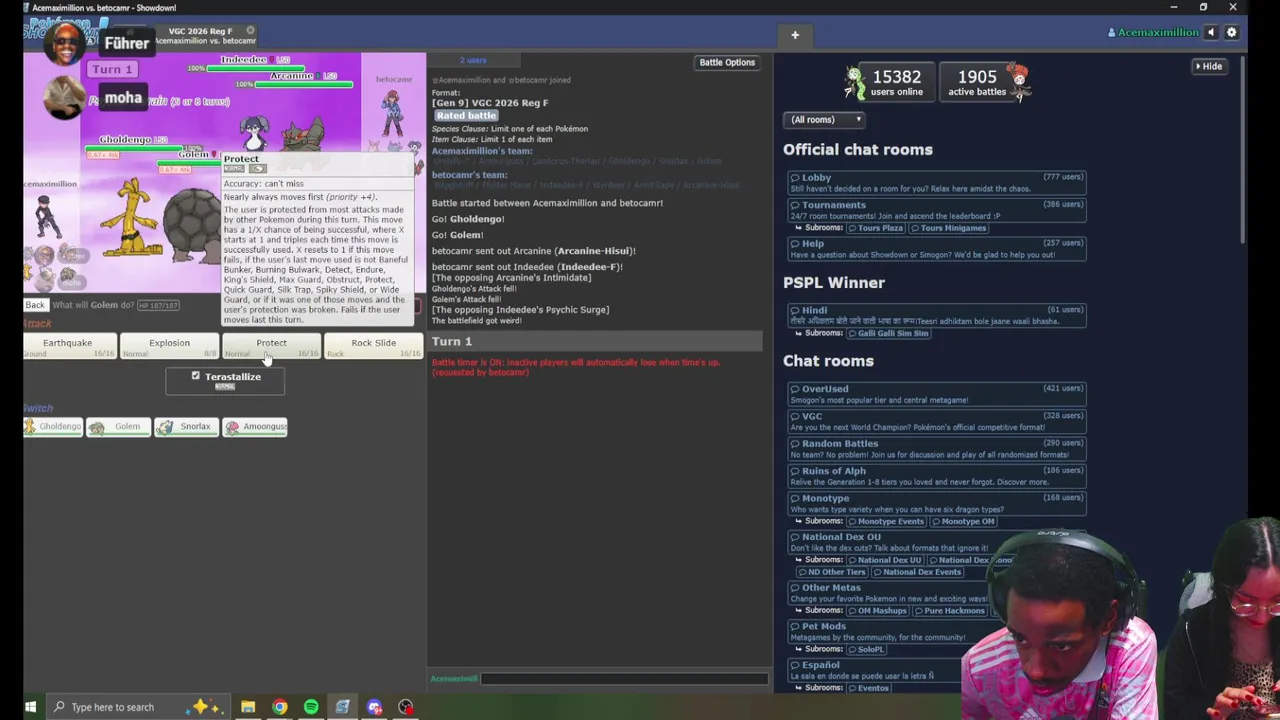Choose the Rock Slide move
Image resolution: width=1280 pixels, height=720 pixels.
[x=373, y=346]
